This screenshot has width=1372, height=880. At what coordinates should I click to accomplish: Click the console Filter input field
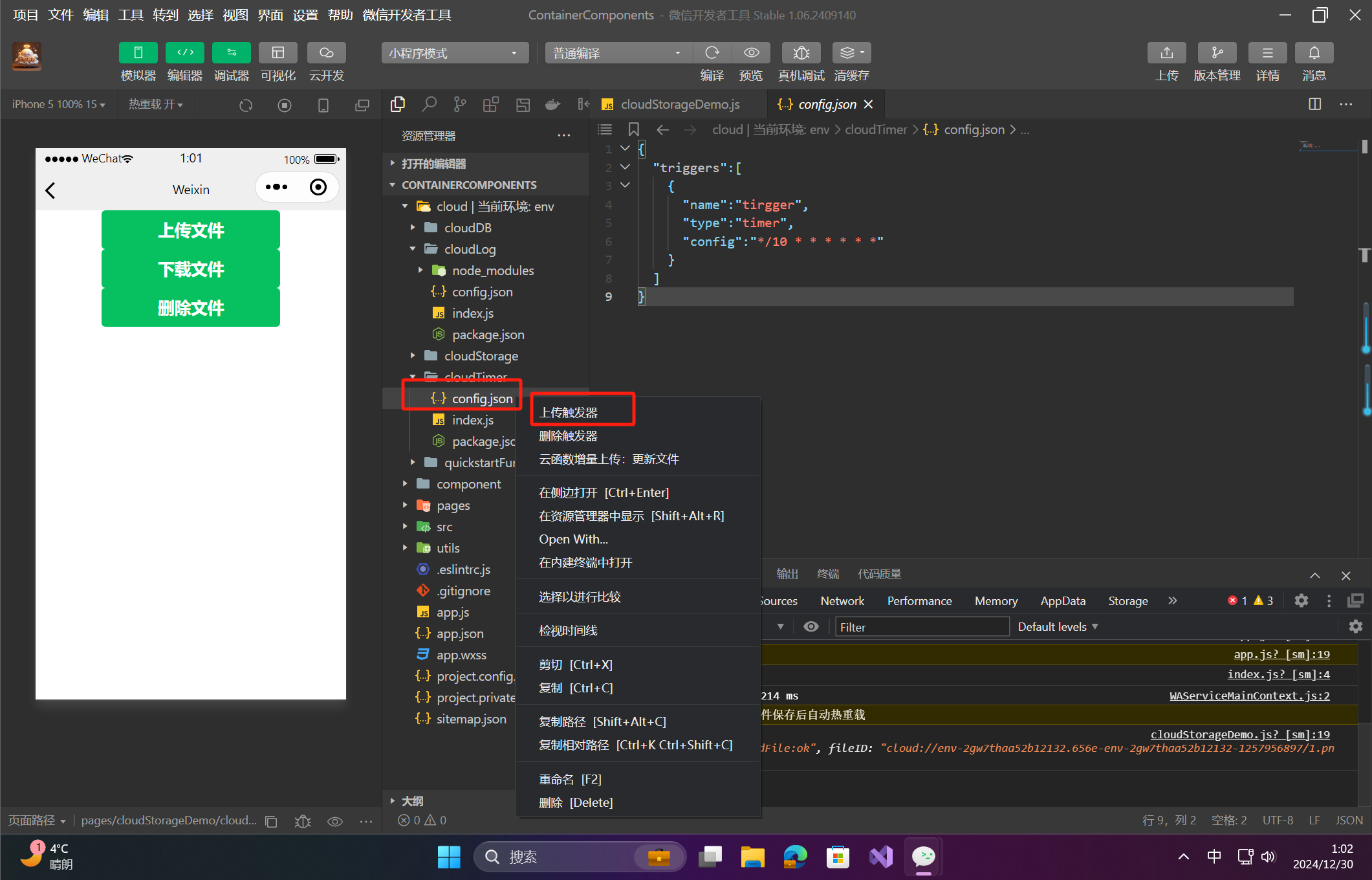[x=921, y=627]
